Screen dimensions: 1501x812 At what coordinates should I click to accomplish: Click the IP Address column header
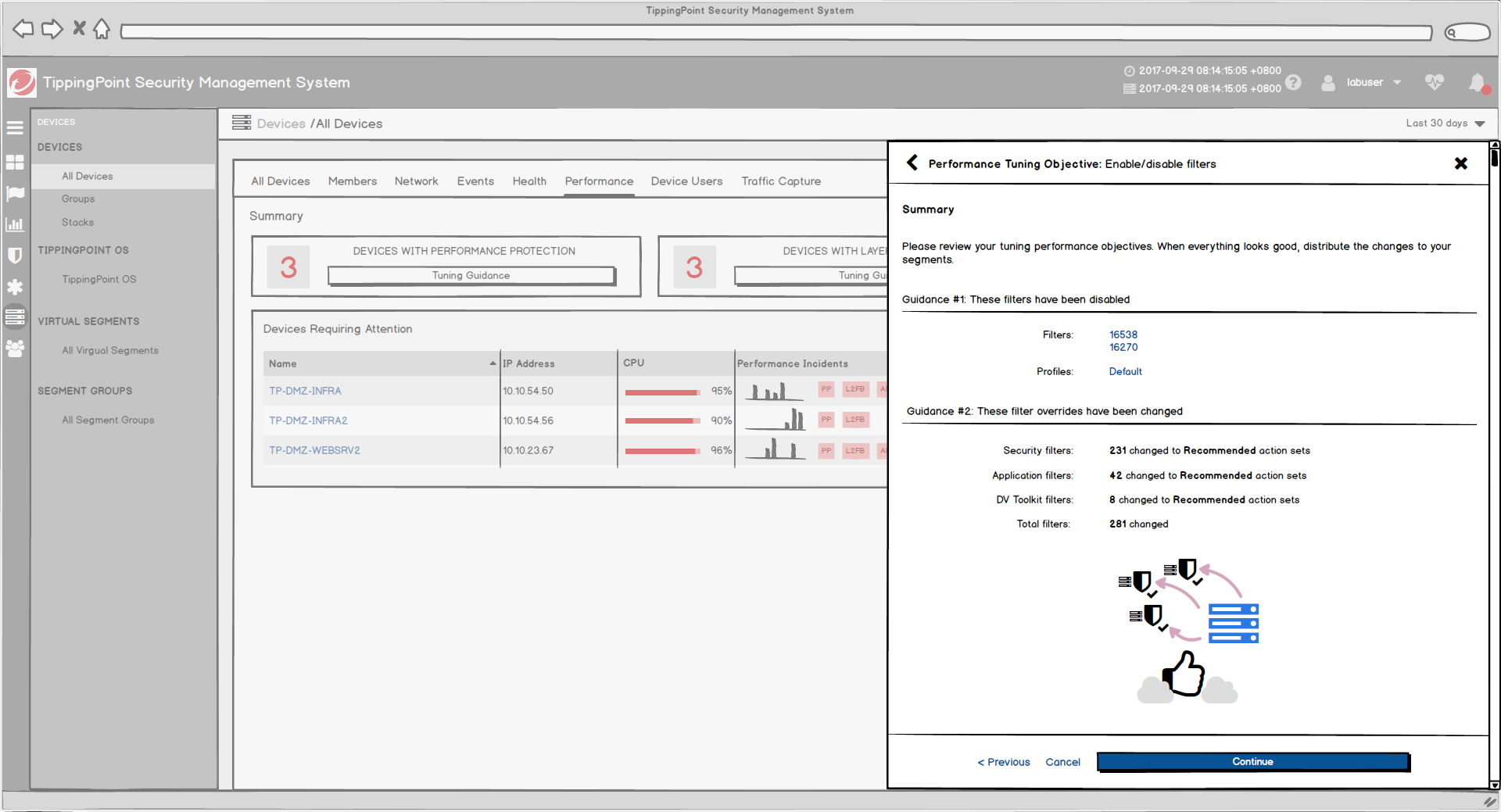(x=558, y=363)
